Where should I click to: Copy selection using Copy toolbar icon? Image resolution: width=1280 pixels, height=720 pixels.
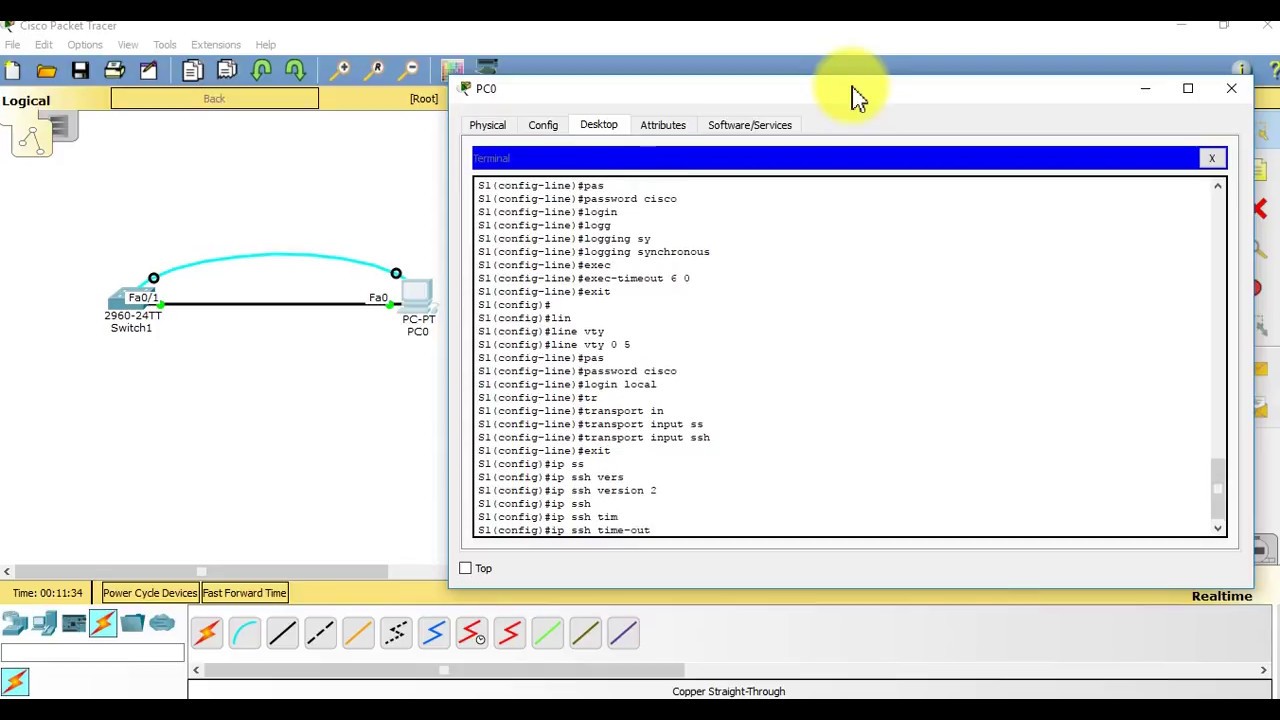(x=192, y=70)
